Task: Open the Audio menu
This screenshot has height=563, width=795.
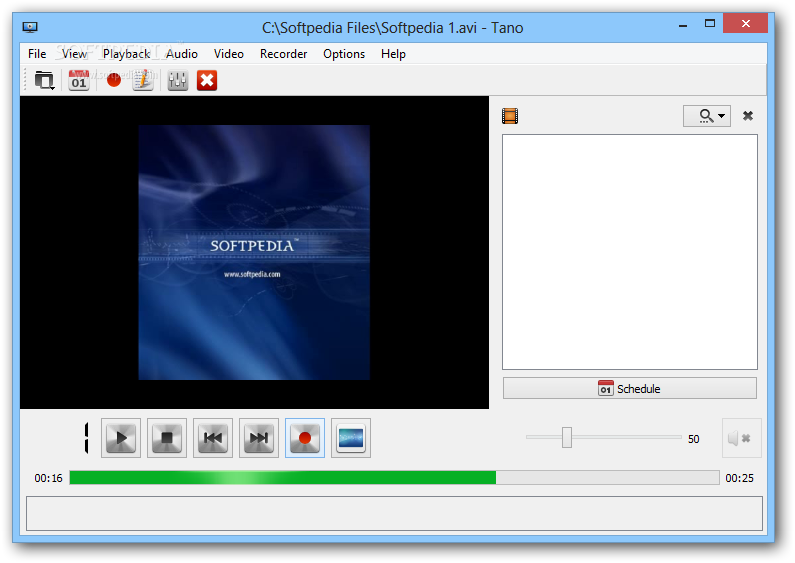Action: coord(182,54)
